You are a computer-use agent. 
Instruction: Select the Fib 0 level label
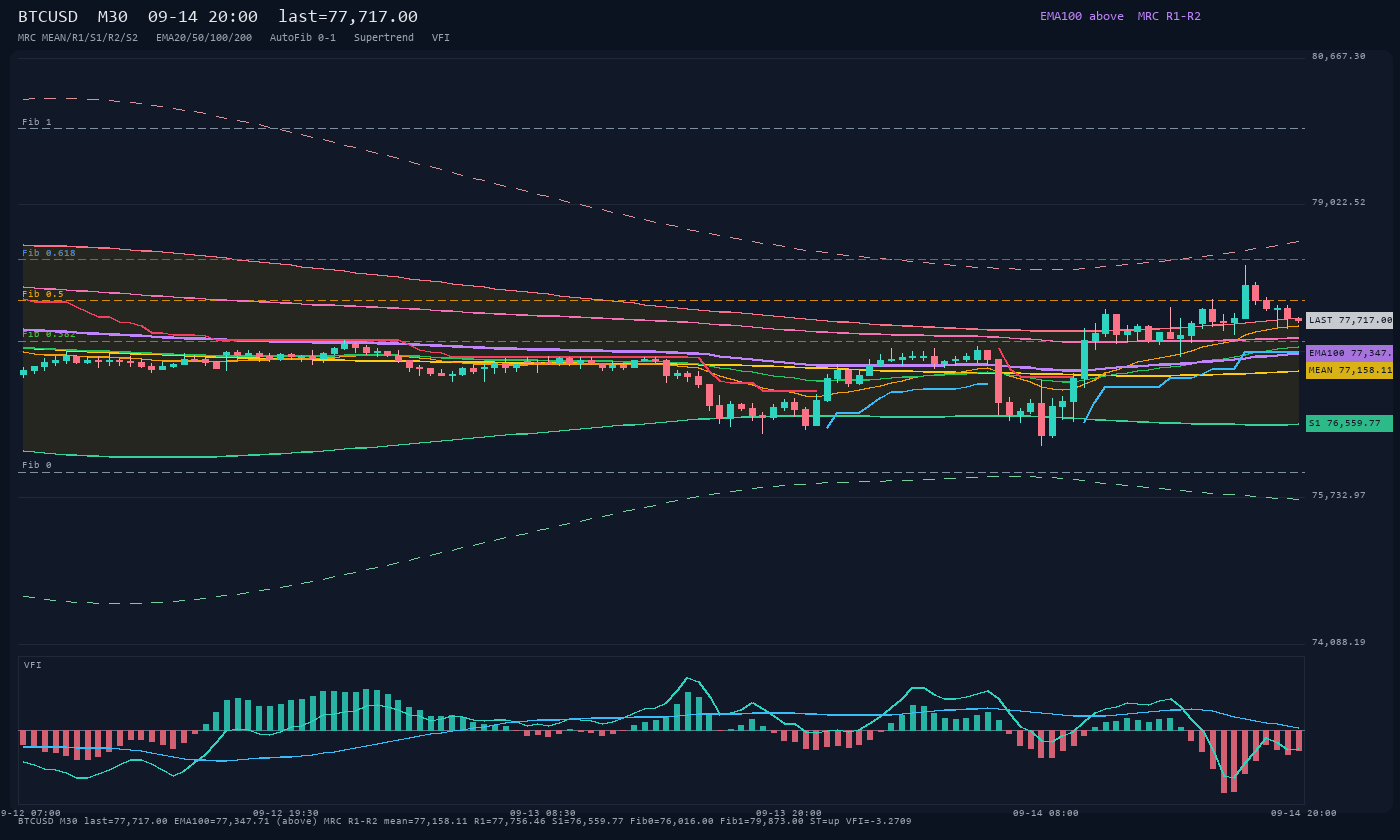tap(37, 465)
